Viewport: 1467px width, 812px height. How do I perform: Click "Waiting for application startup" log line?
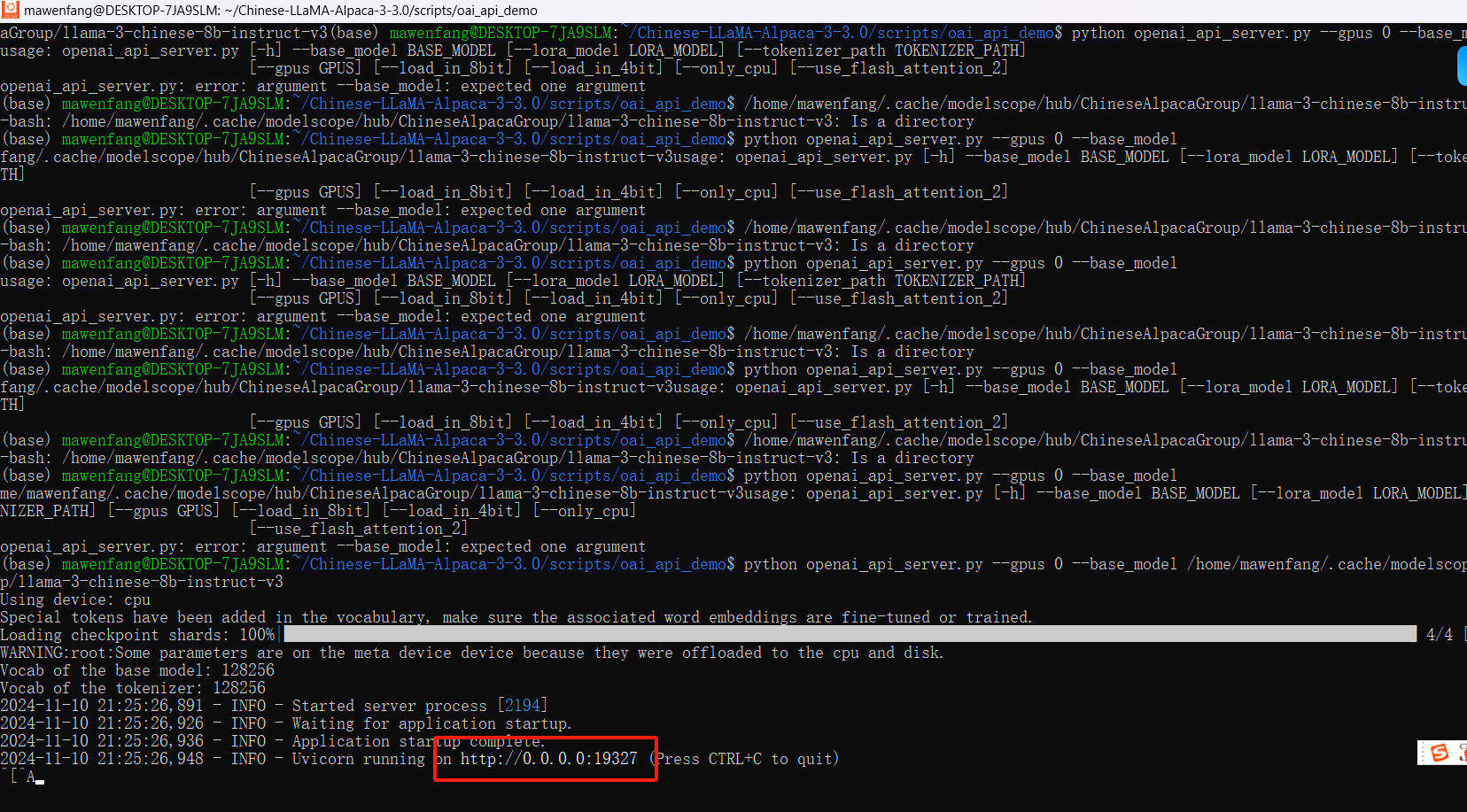(x=431, y=723)
